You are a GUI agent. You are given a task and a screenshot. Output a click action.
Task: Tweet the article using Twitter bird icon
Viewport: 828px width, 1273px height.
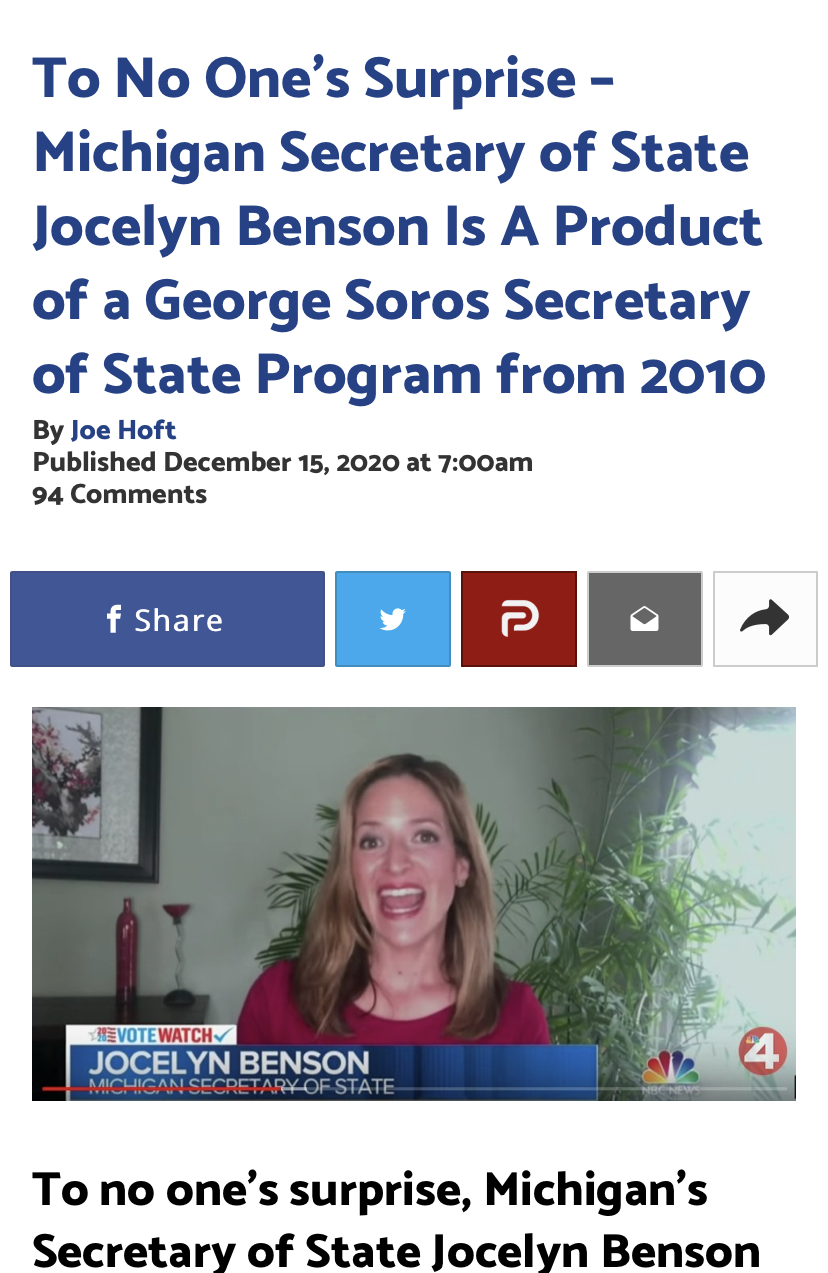pyautogui.click(x=393, y=619)
